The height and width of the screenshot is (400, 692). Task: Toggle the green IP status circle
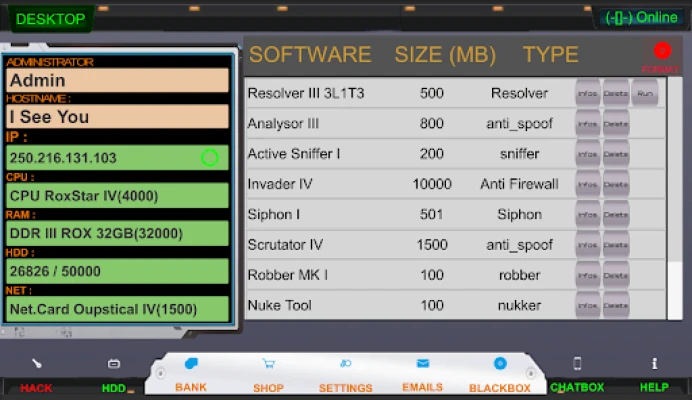point(209,157)
